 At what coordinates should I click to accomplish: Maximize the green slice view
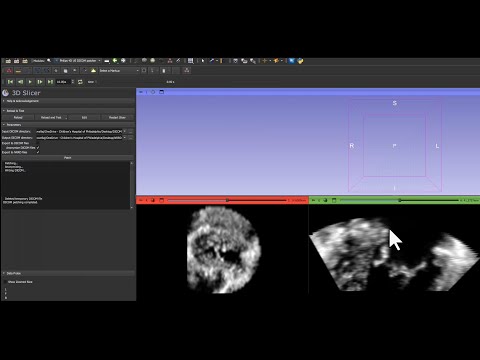pyautogui.click(x=334, y=200)
